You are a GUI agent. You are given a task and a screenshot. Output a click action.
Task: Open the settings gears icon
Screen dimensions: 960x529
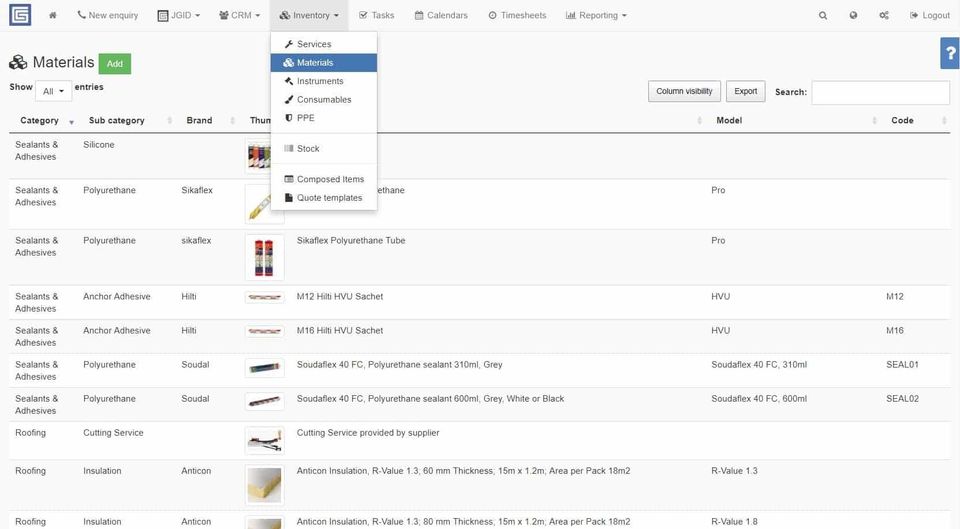883,15
